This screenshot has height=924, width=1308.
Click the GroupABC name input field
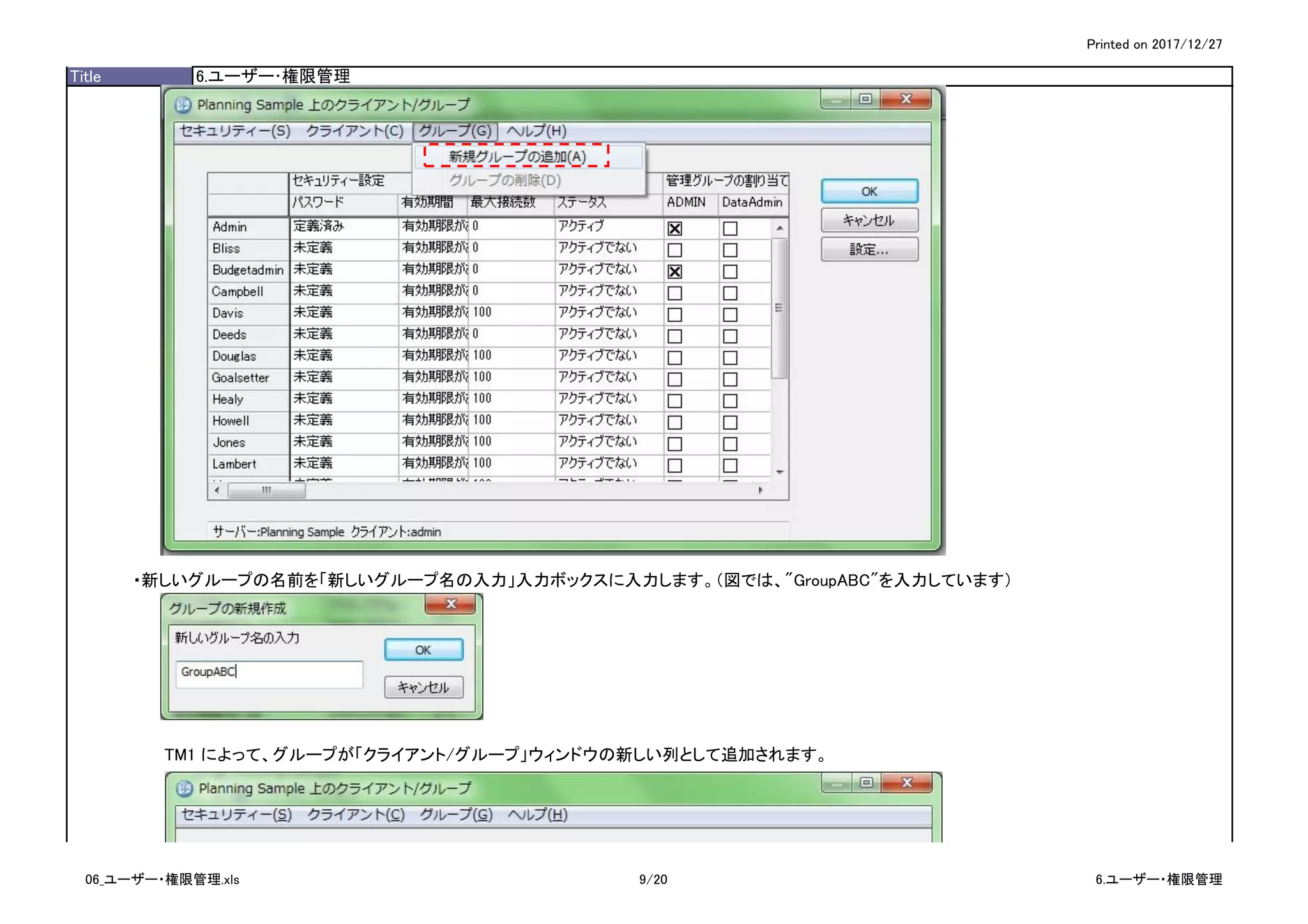tap(269, 673)
